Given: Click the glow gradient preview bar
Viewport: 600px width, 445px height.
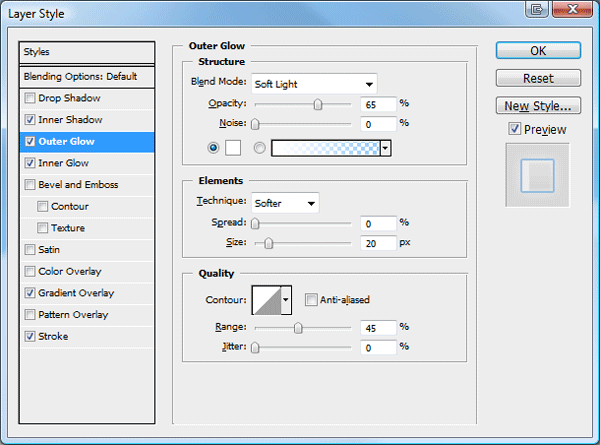Looking at the screenshot, I should point(326,148).
